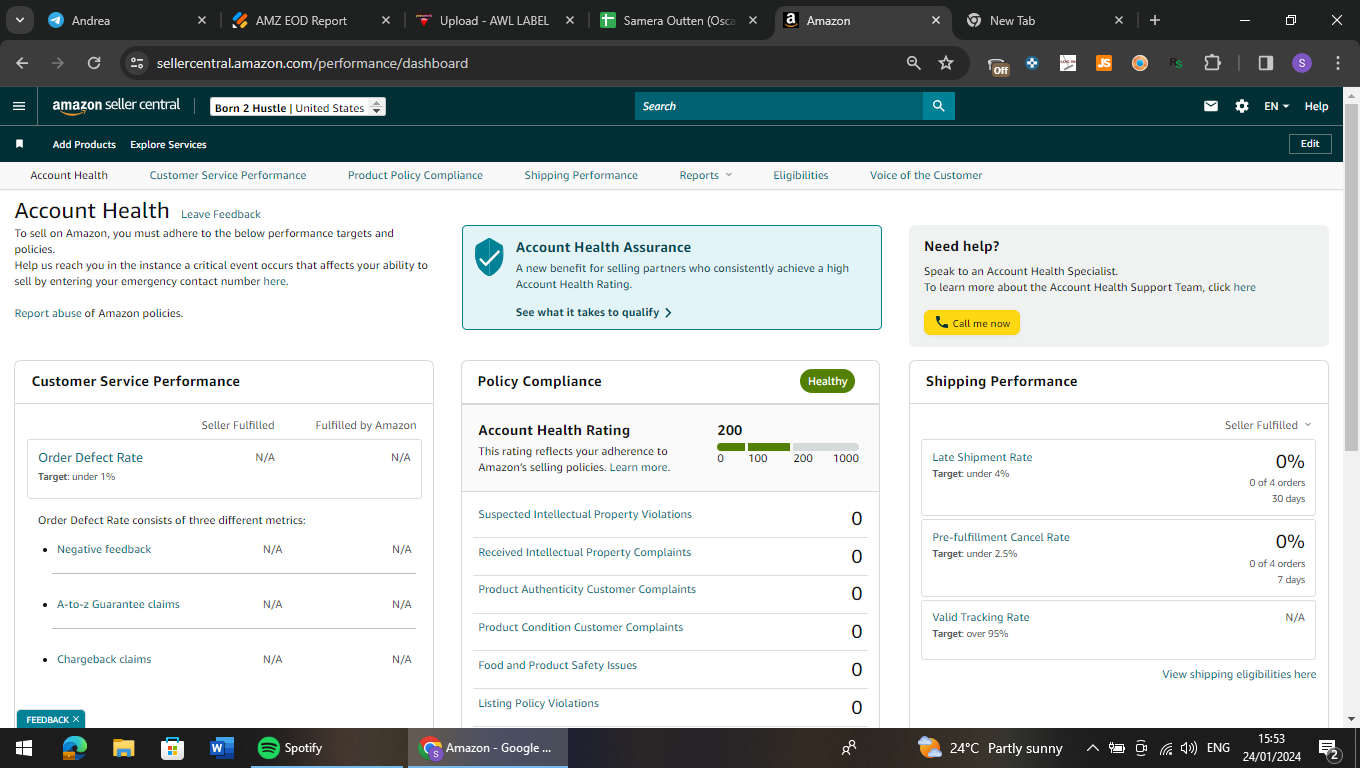Open the Seller Central hamburger menu
Screen dimensions: 1360x768
click(19, 106)
